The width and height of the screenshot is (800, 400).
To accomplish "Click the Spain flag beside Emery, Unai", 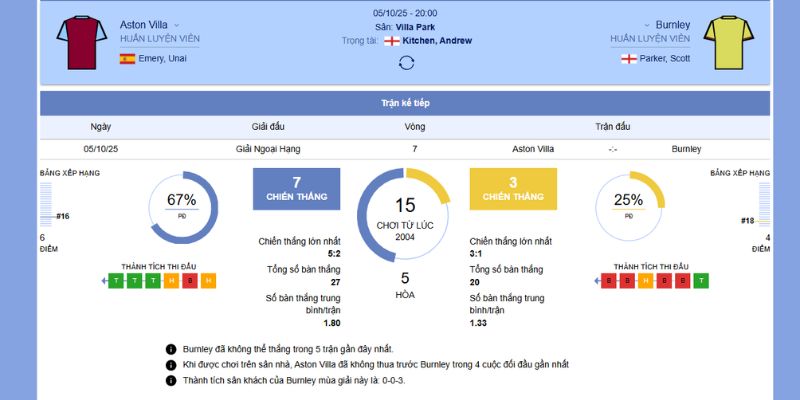I will click(x=128, y=59).
